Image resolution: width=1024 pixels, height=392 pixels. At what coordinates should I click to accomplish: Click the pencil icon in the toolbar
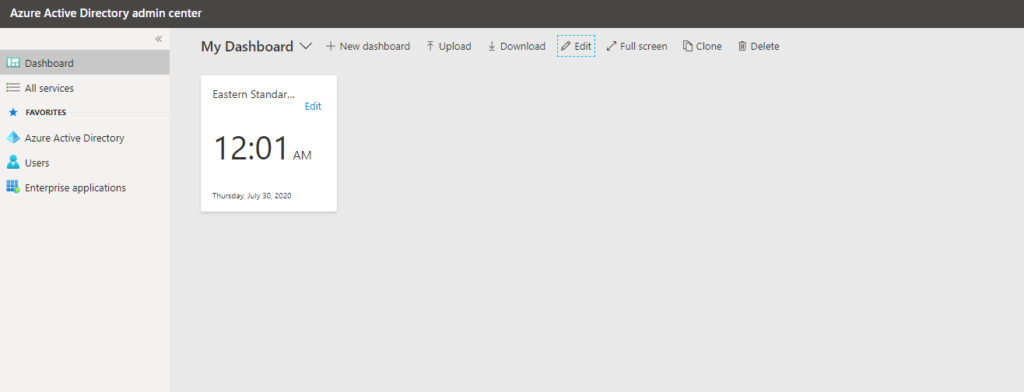[x=566, y=46]
